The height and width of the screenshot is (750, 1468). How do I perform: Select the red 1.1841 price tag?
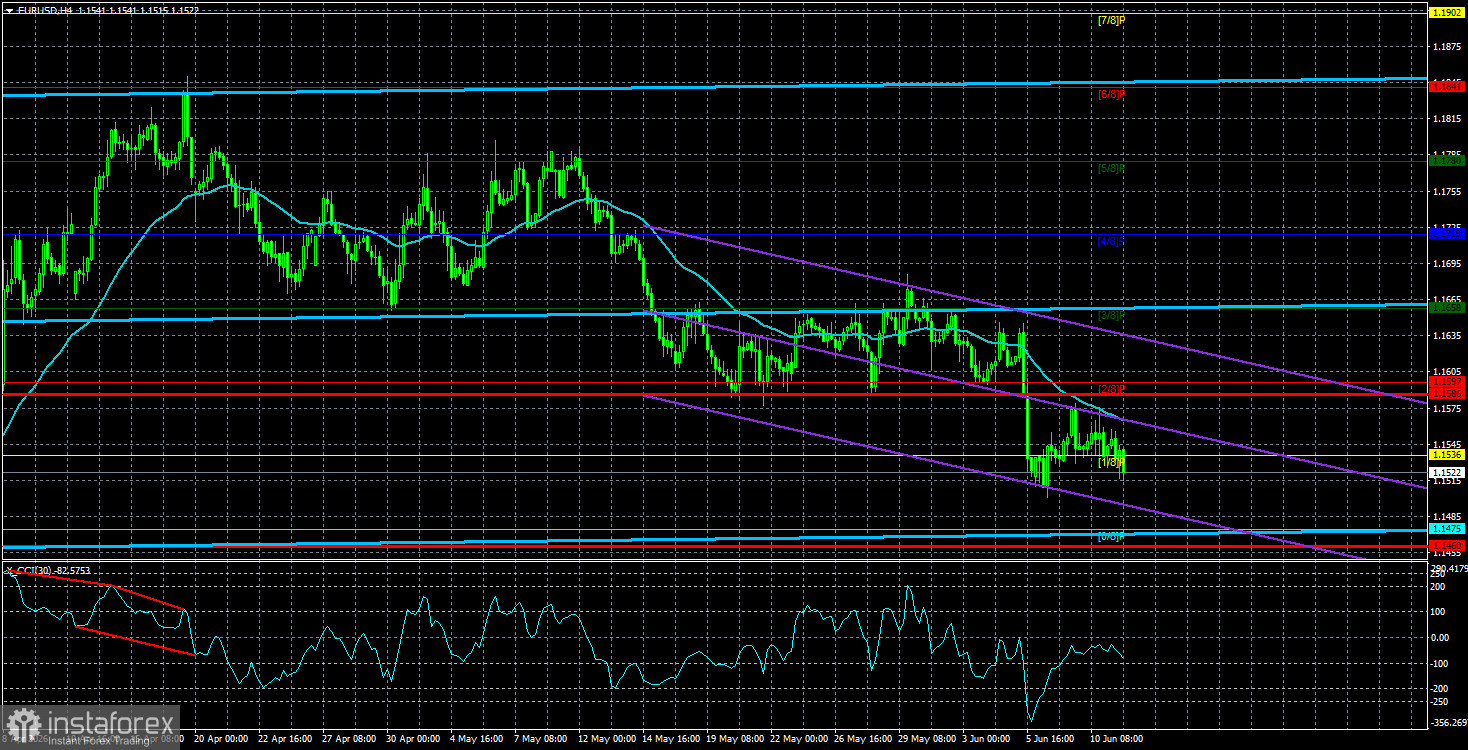(x=1447, y=87)
